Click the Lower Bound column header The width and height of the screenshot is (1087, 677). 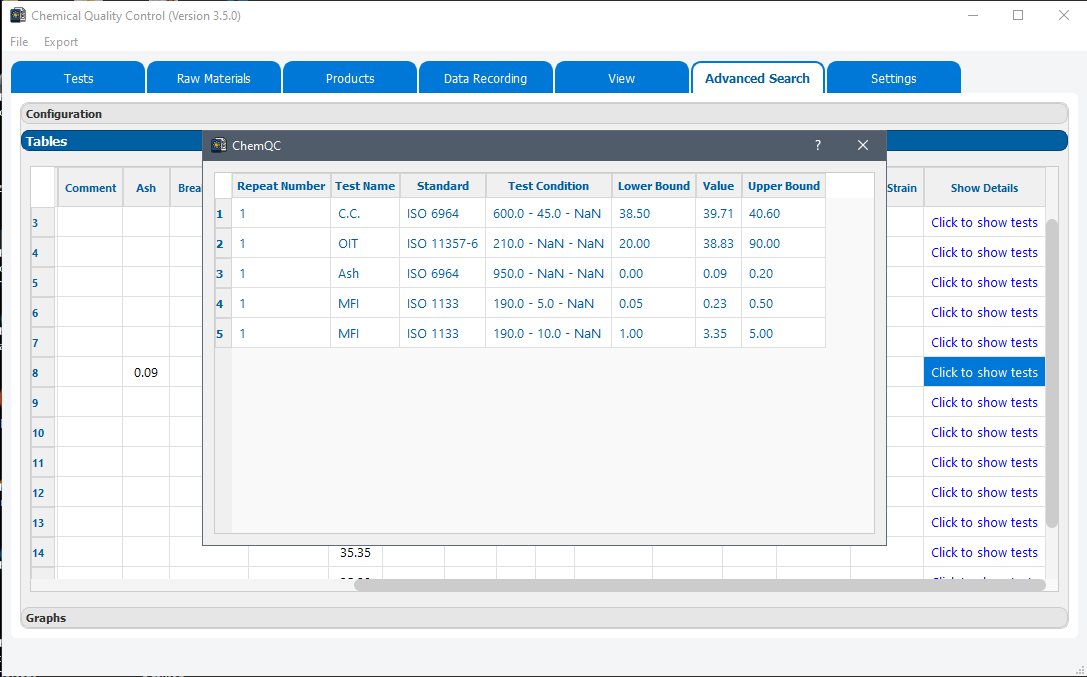point(653,186)
